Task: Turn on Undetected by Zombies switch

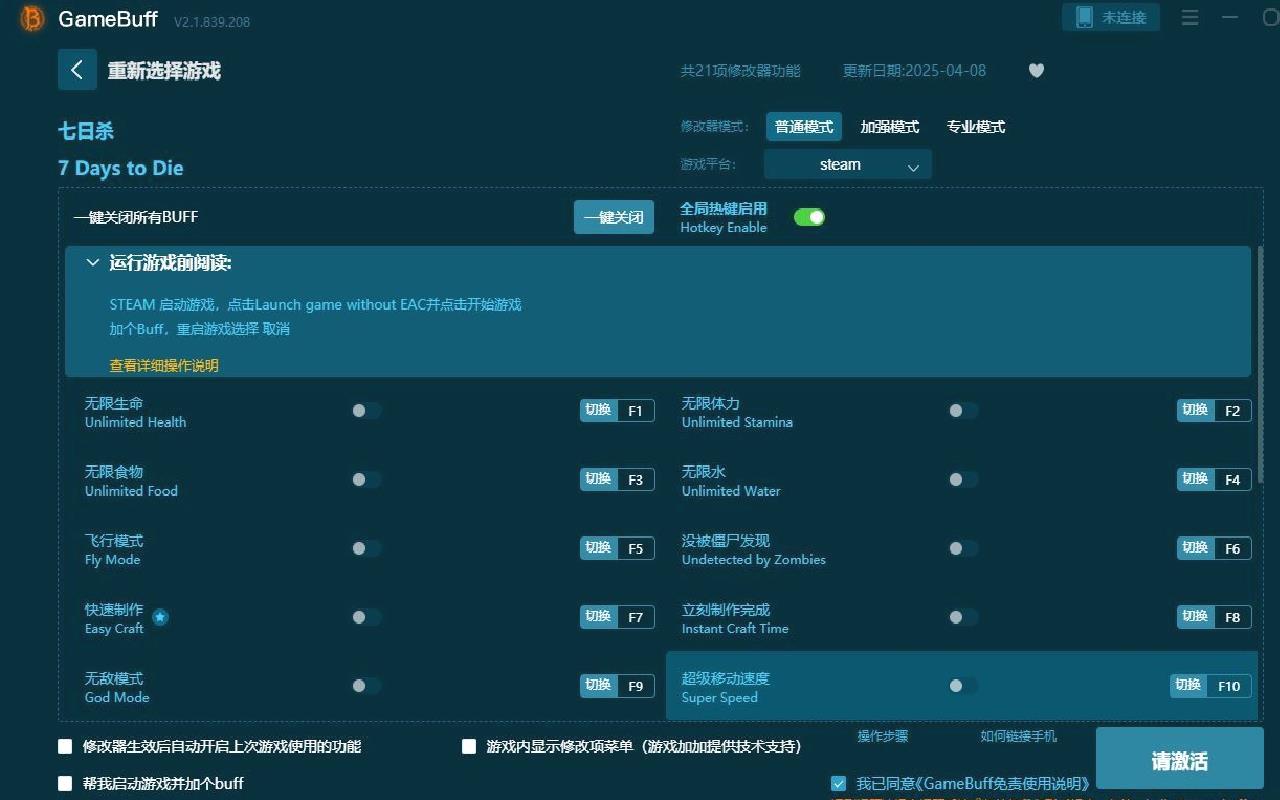Action: click(963, 548)
